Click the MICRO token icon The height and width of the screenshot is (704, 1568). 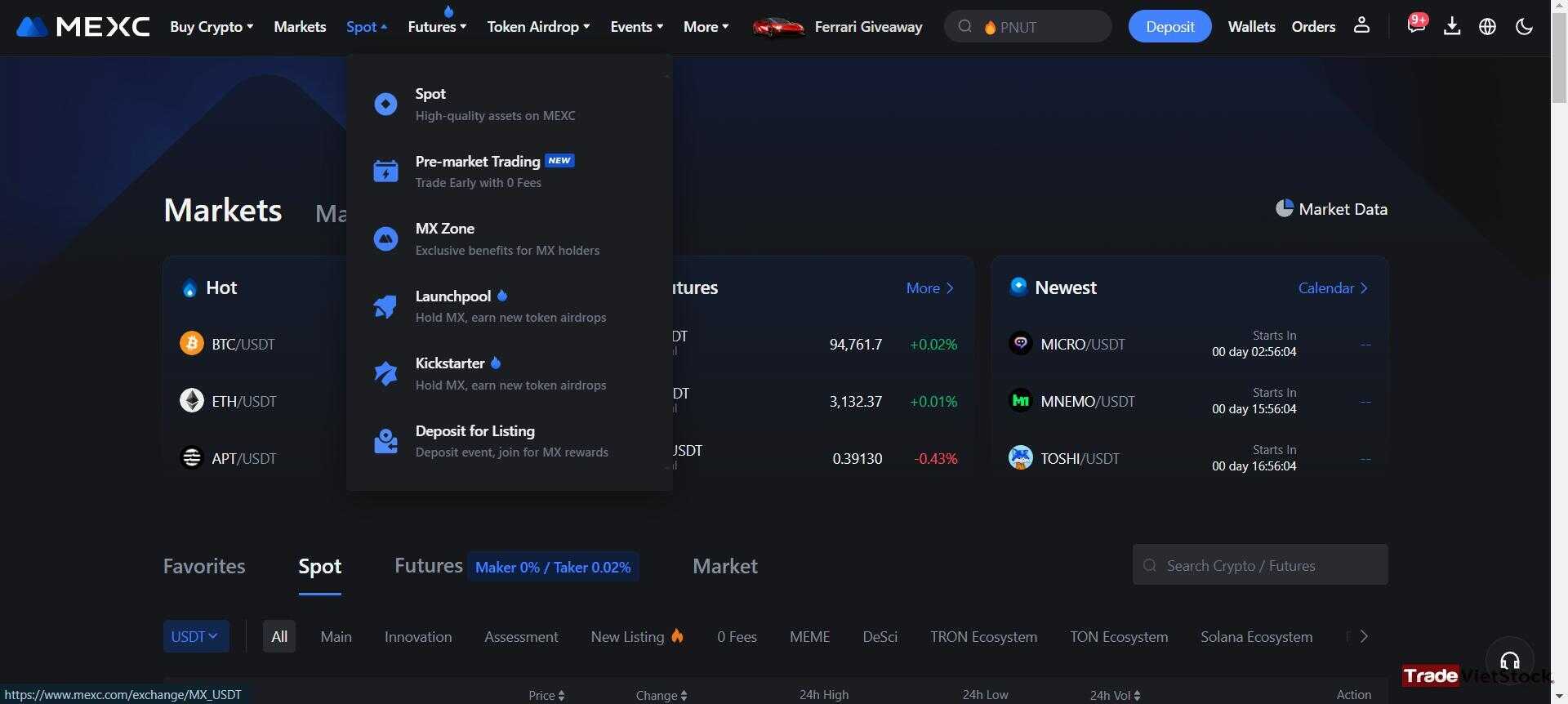(x=1021, y=343)
